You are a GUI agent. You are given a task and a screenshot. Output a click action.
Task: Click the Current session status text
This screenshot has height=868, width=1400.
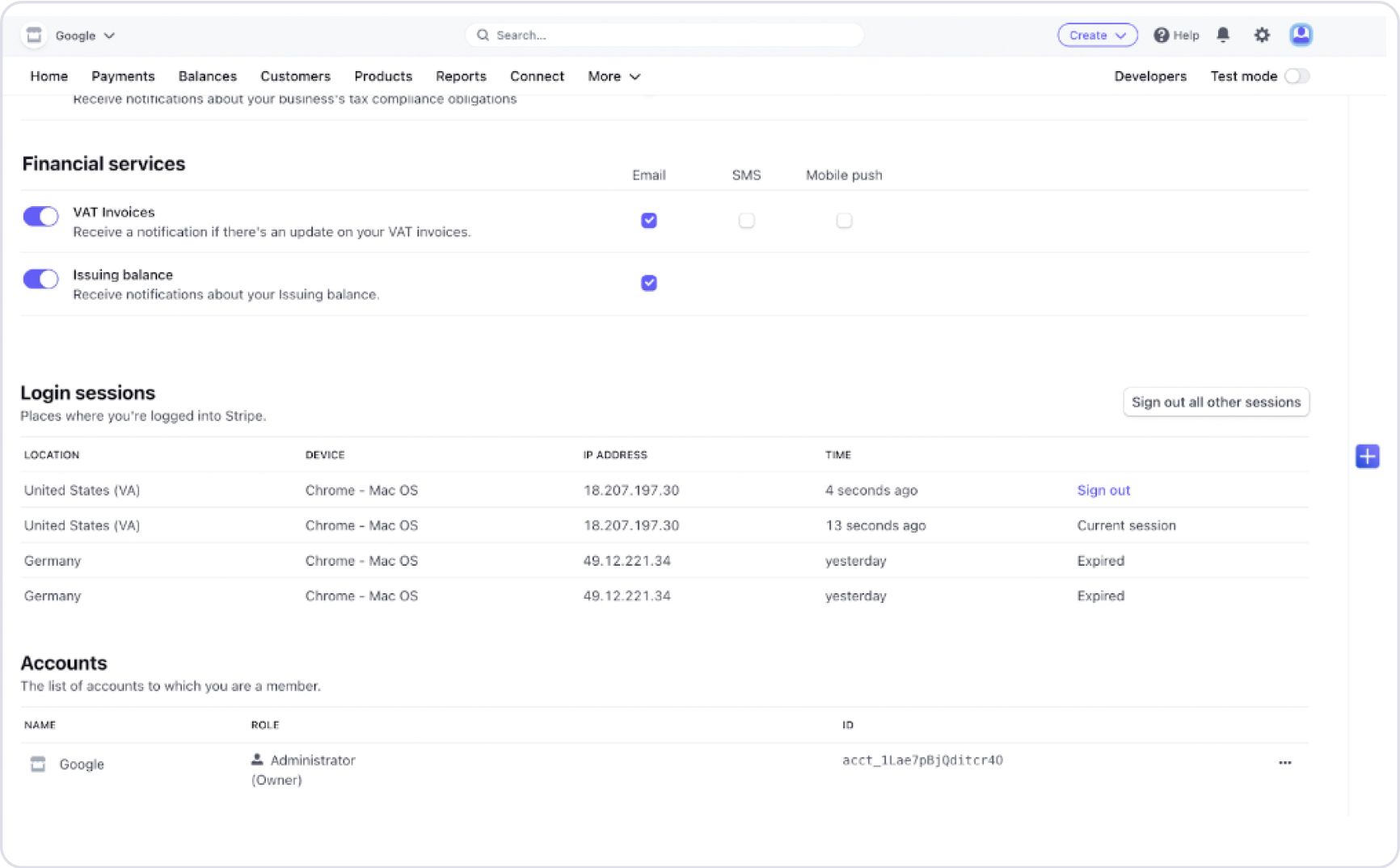click(x=1126, y=525)
